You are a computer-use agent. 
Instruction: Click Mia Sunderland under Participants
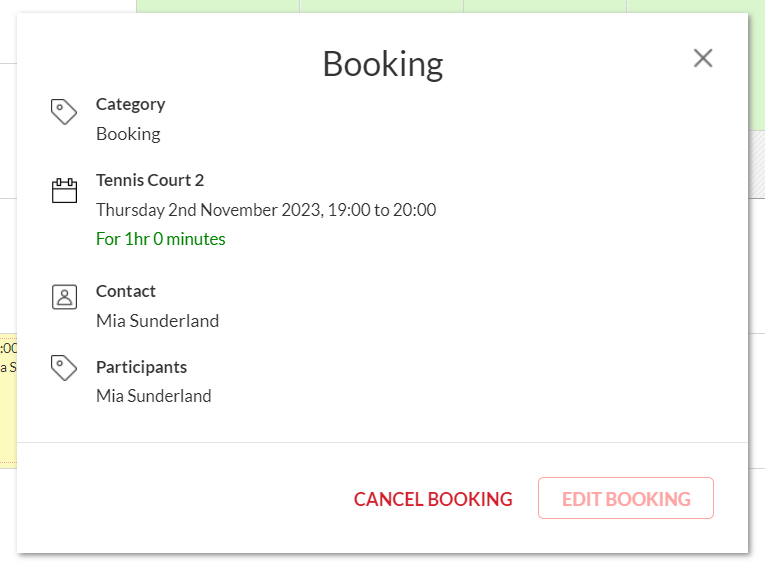154,396
